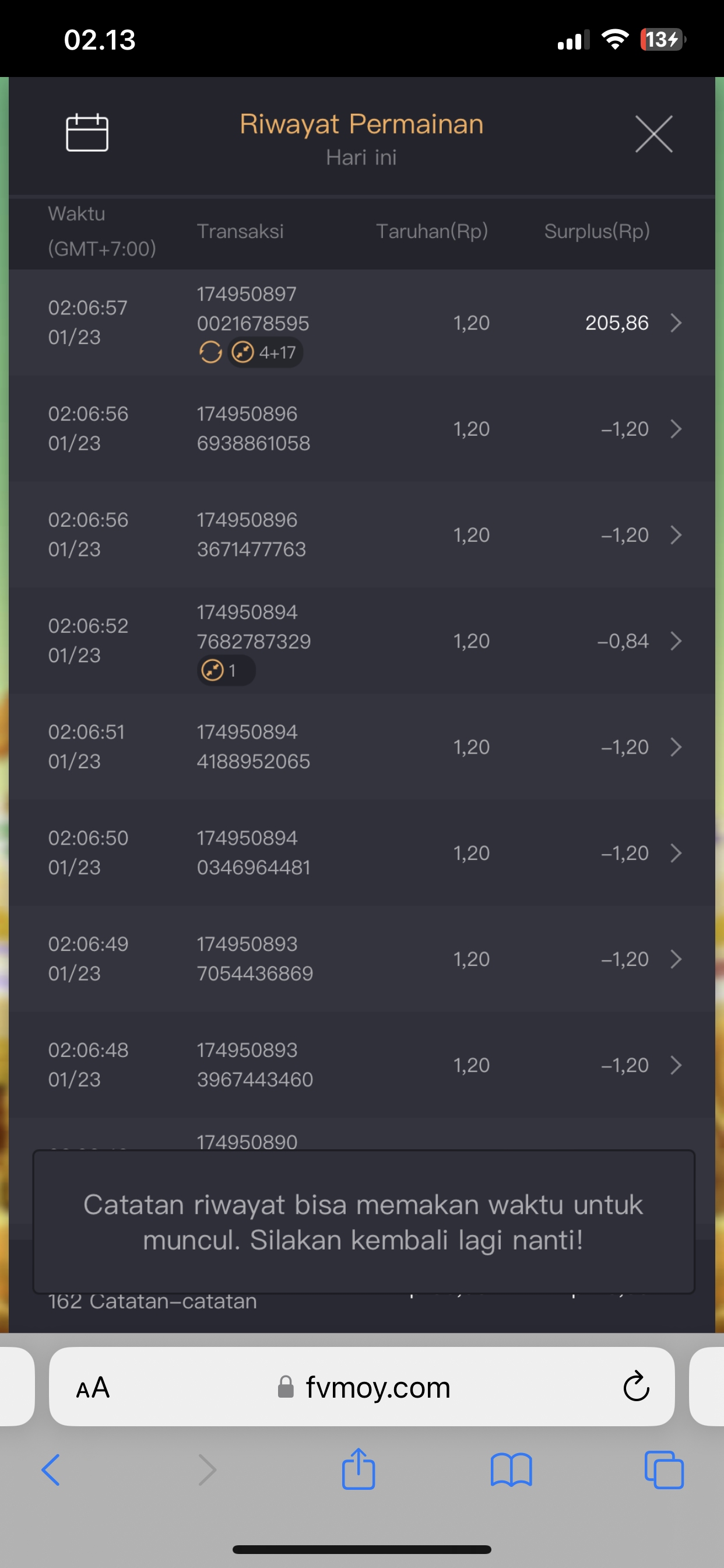
Task: Open Safari share sheet
Action: tap(359, 1470)
